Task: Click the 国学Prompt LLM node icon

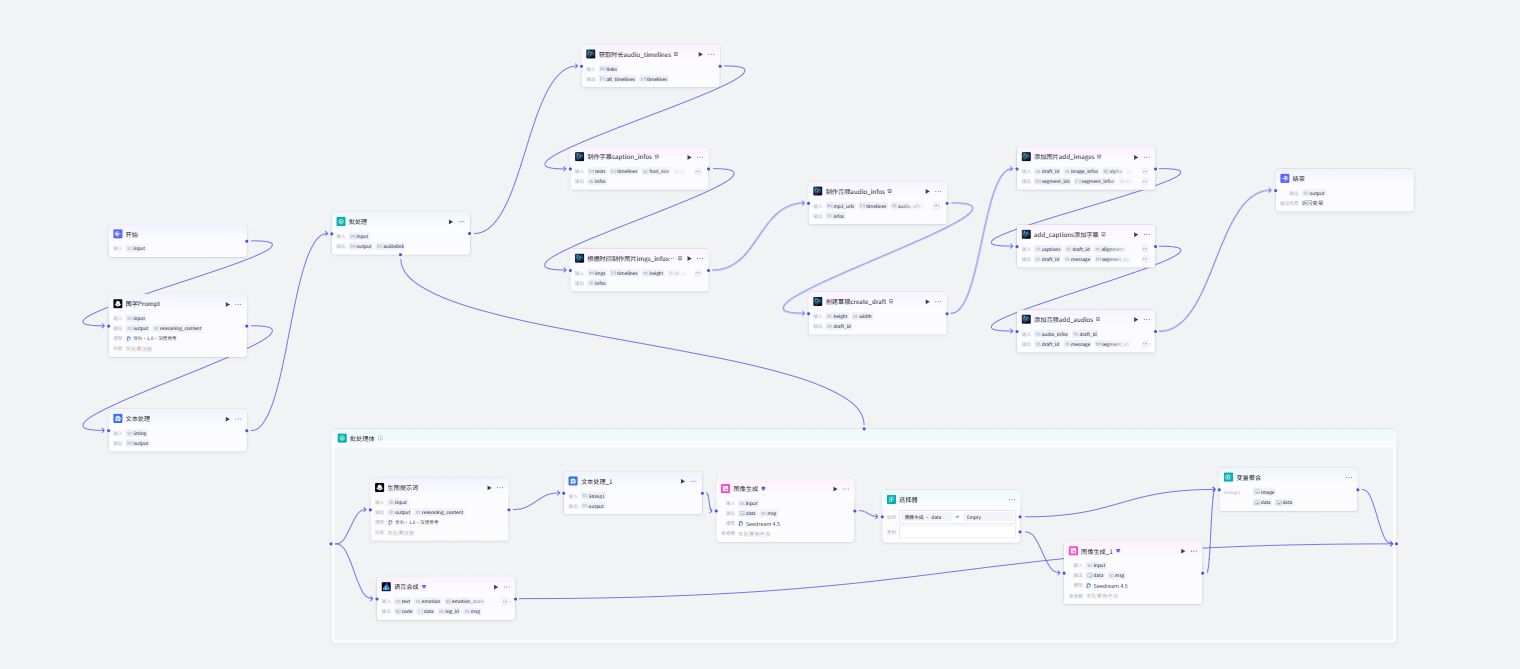Action: [118, 304]
